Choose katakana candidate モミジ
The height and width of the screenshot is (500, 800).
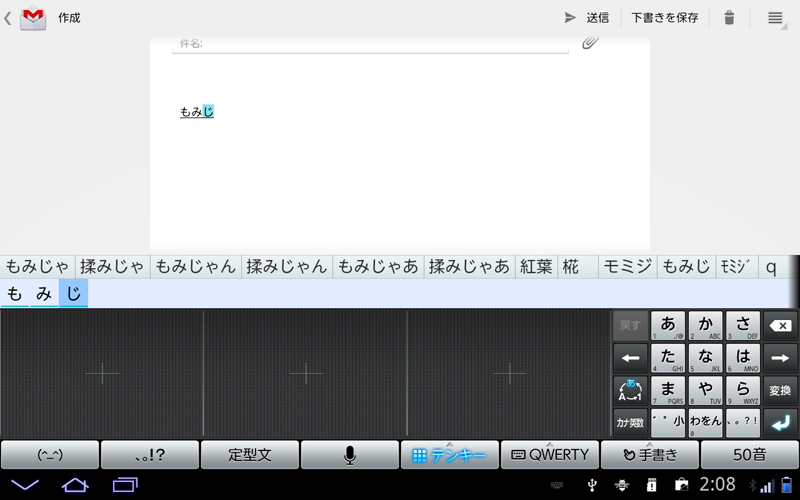629,266
